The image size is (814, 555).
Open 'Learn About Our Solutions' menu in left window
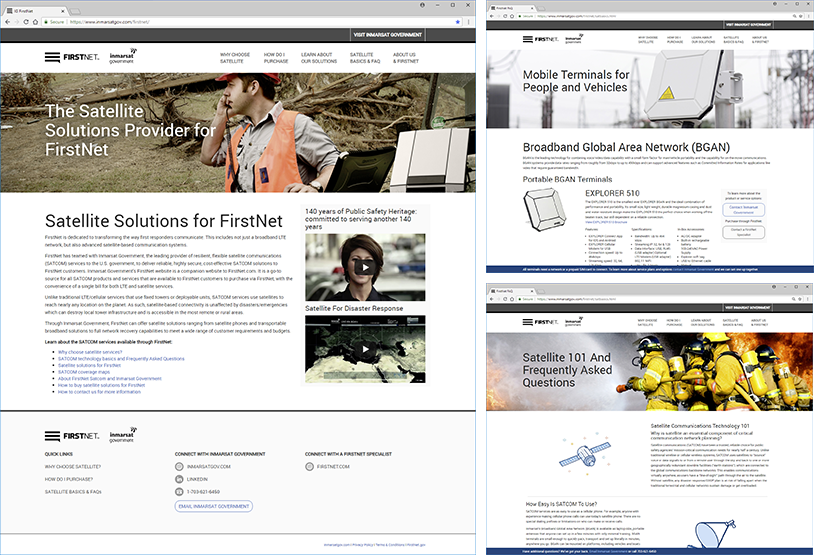coord(316,57)
